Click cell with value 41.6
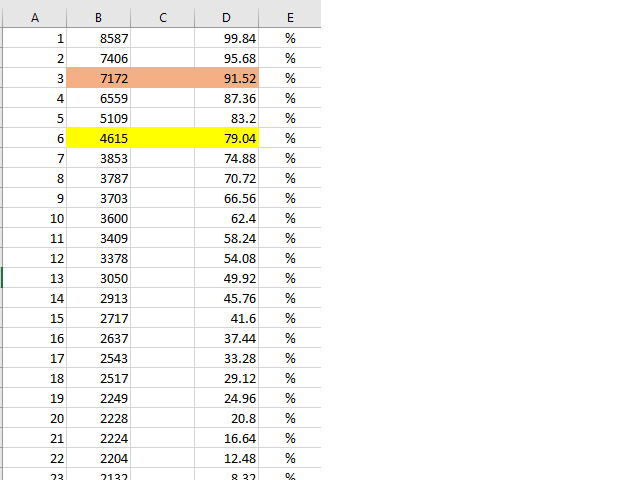 pos(227,318)
